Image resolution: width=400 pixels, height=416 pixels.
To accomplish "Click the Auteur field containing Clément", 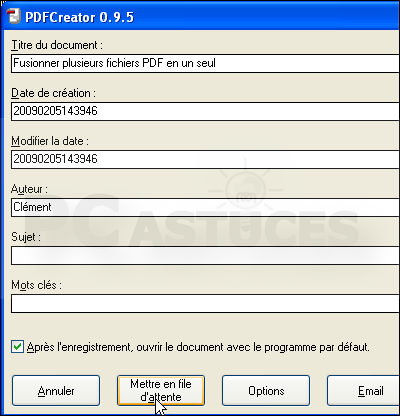I will point(205,207).
